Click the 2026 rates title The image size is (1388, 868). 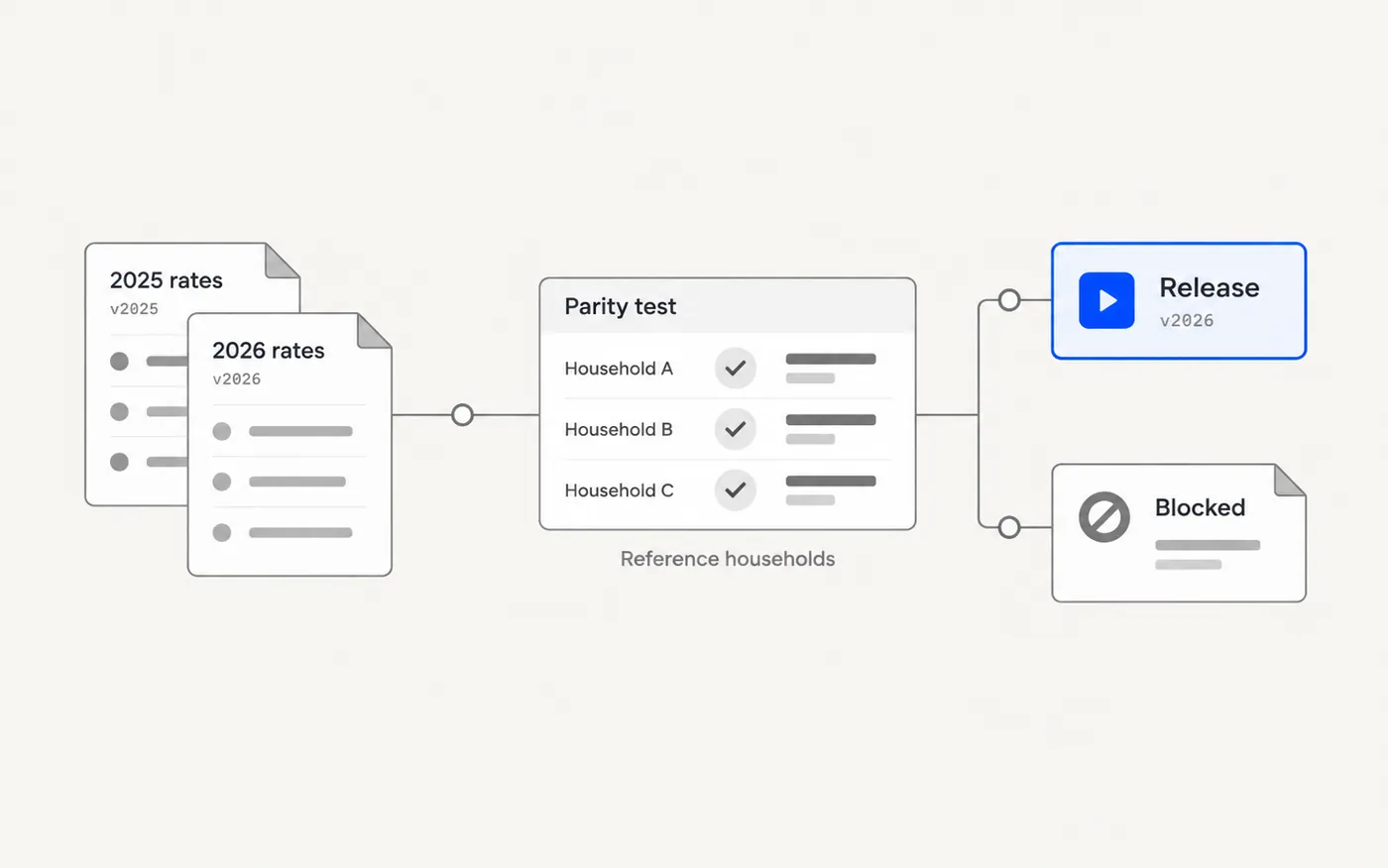pyautogui.click(x=269, y=351)
